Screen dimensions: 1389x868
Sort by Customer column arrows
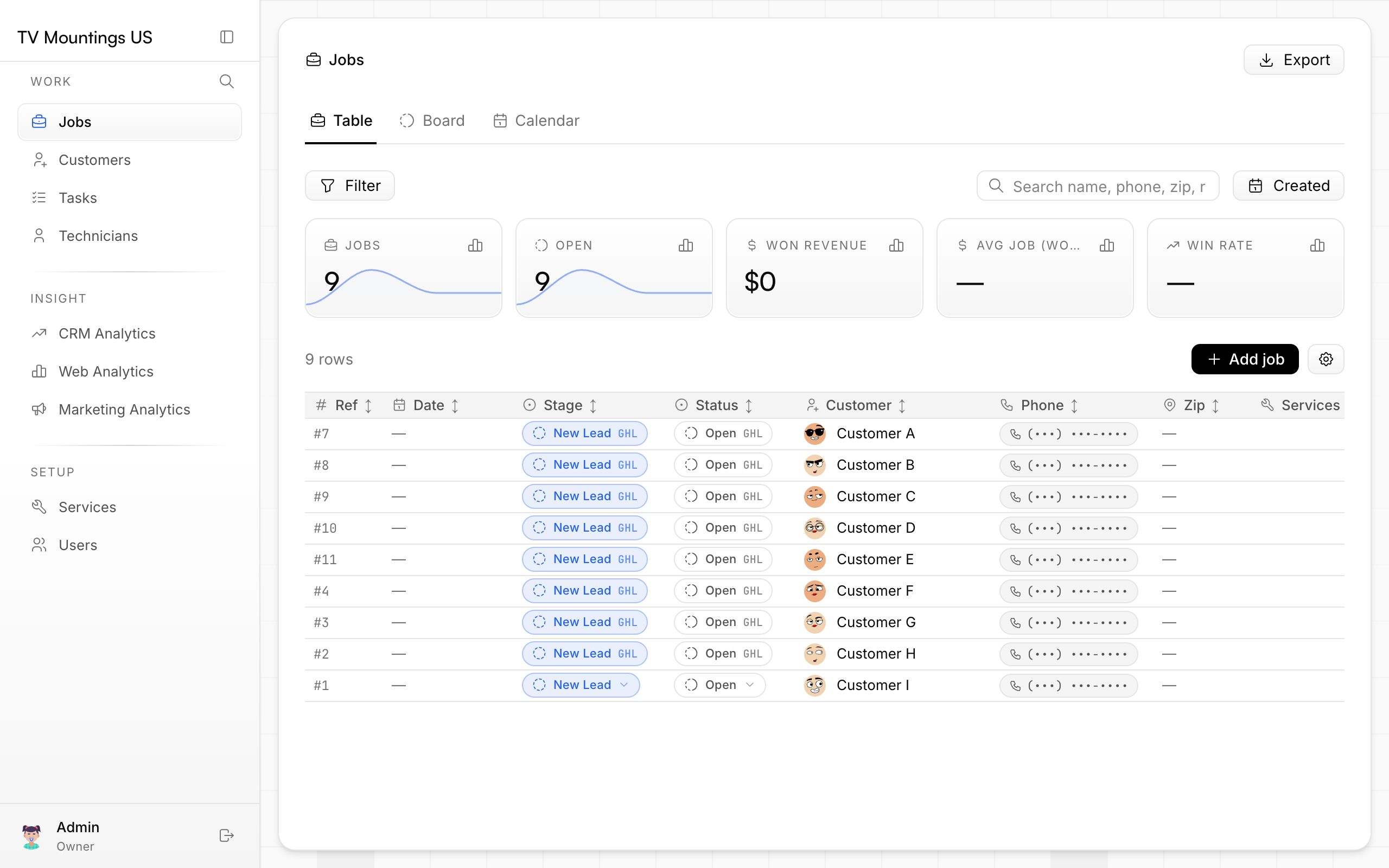(902, 406)
